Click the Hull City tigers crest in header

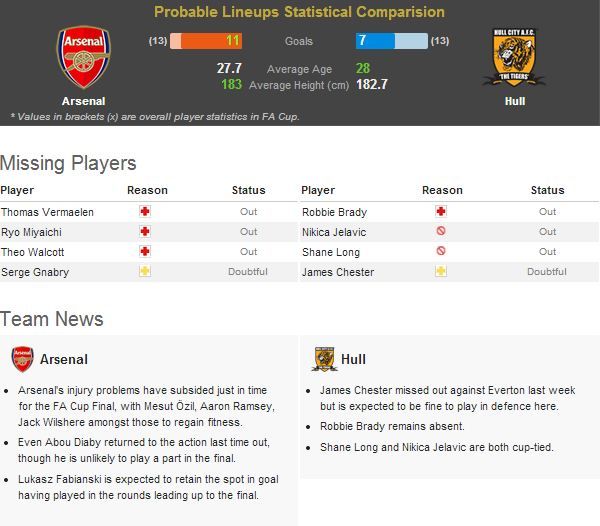point(514,57)
